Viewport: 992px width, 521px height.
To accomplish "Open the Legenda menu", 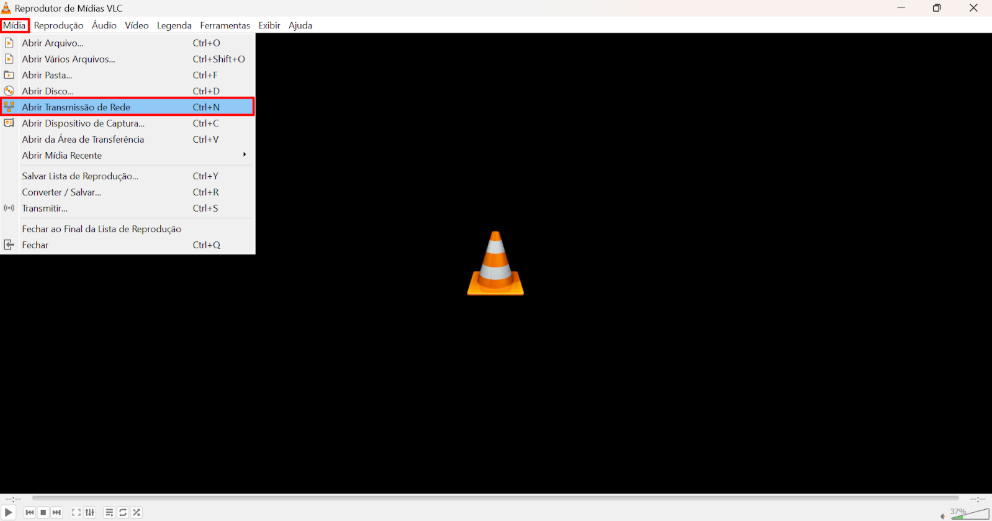I will (x=174, y=25).
